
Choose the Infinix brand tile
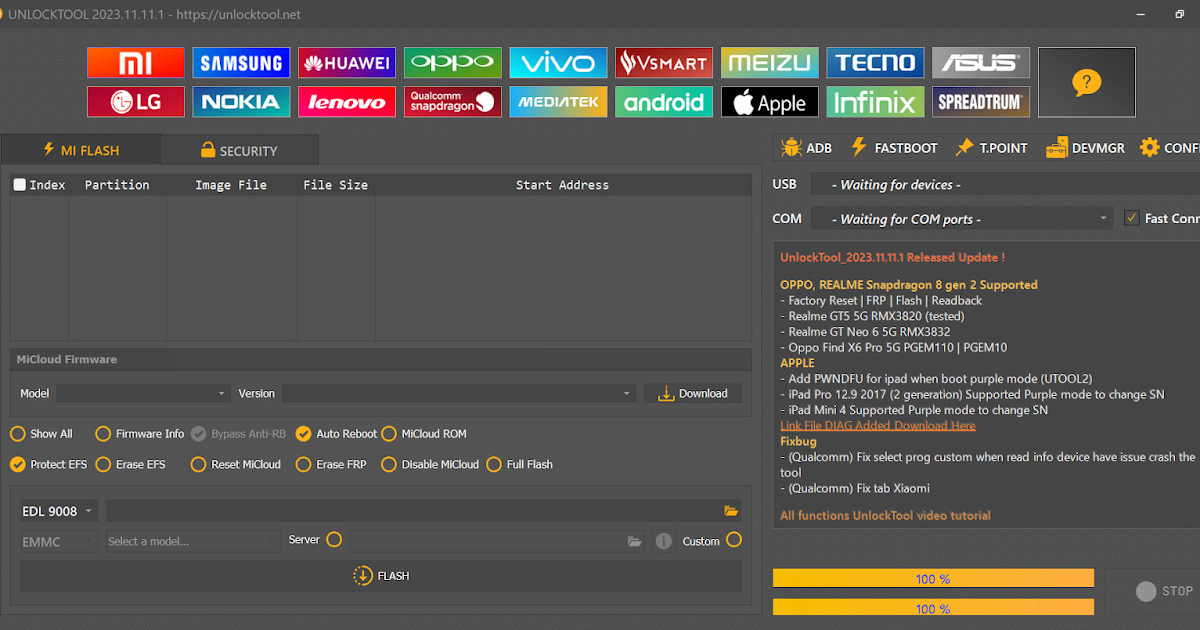pos(875,102)
